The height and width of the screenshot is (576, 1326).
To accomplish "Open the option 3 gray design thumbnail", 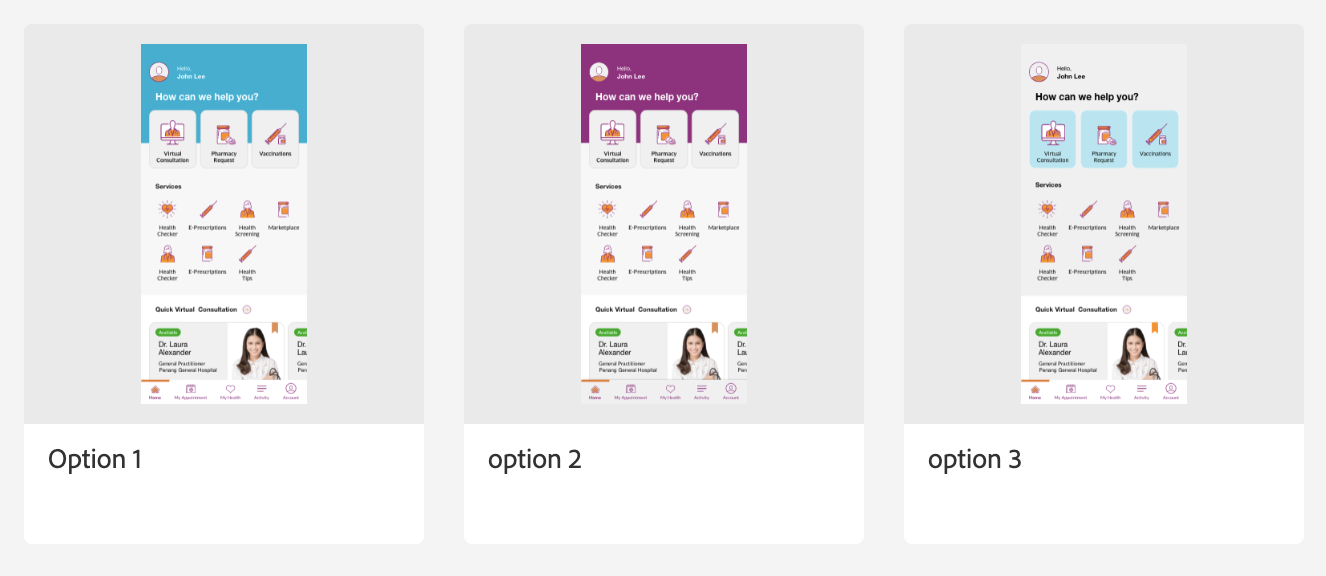I will (1104, 224).
